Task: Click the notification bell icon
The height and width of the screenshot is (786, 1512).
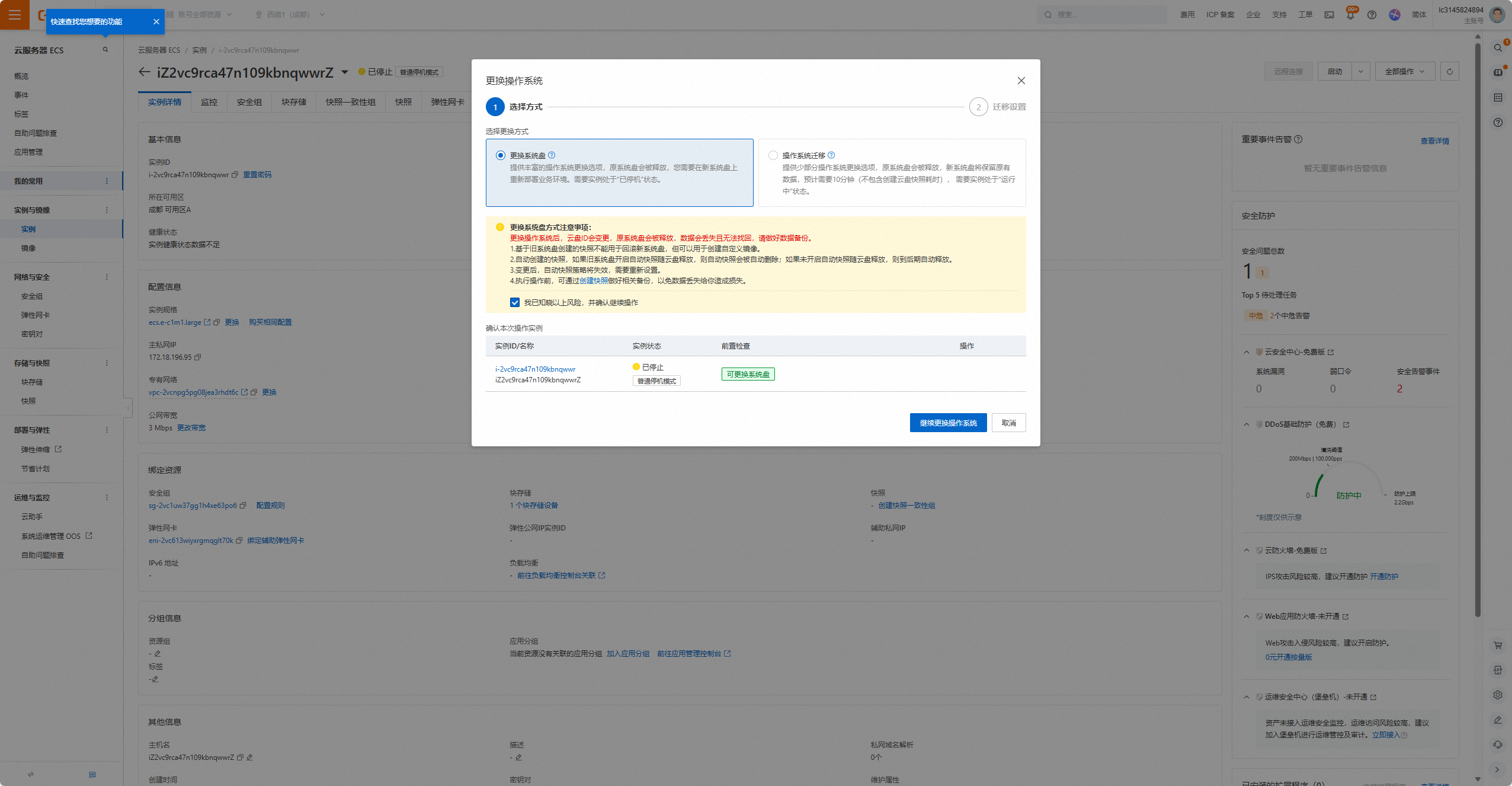Action: 1350,15
